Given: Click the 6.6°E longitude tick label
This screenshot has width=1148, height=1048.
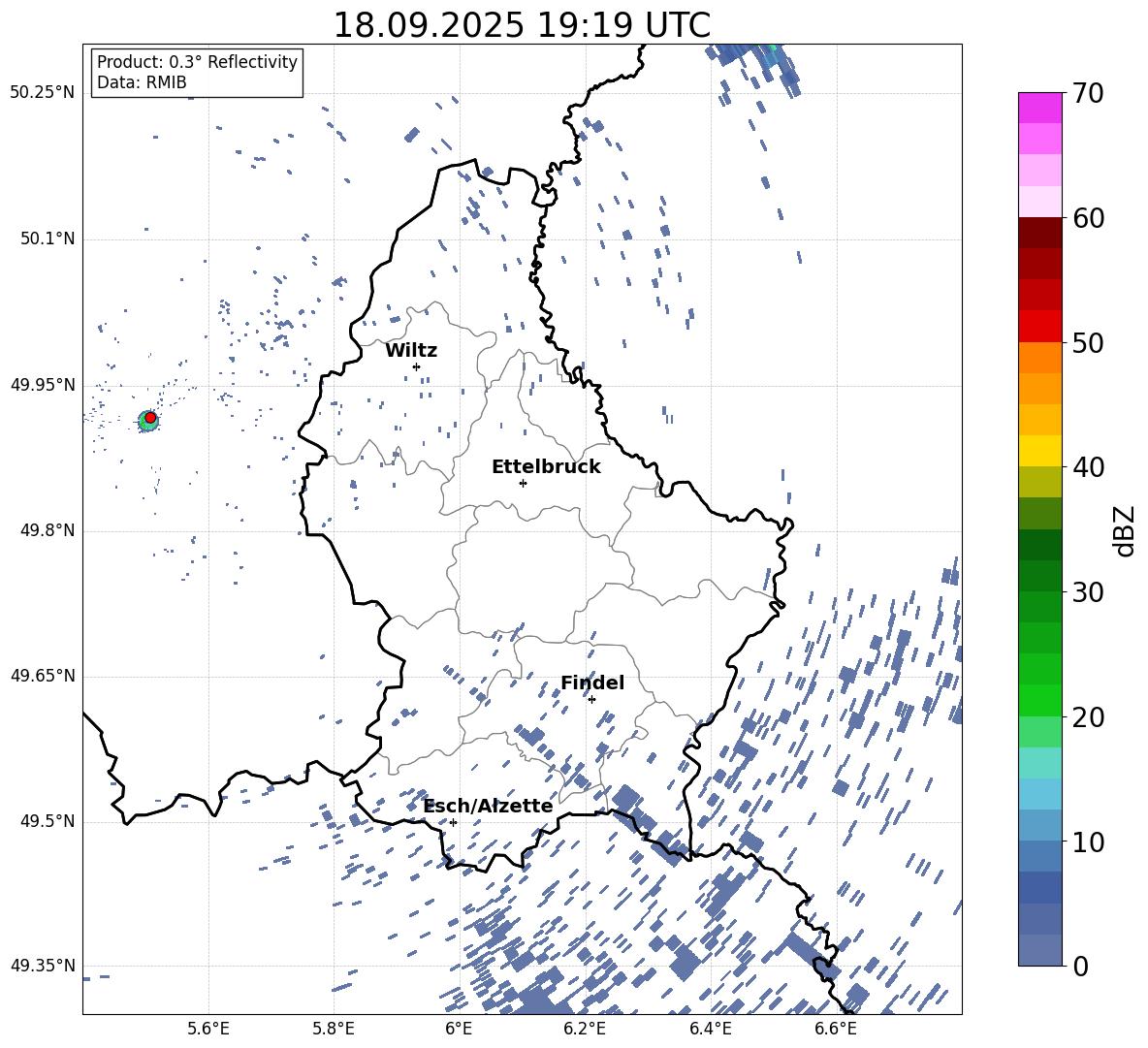Looking at the screenshot, I should (x=836, y=1029).
